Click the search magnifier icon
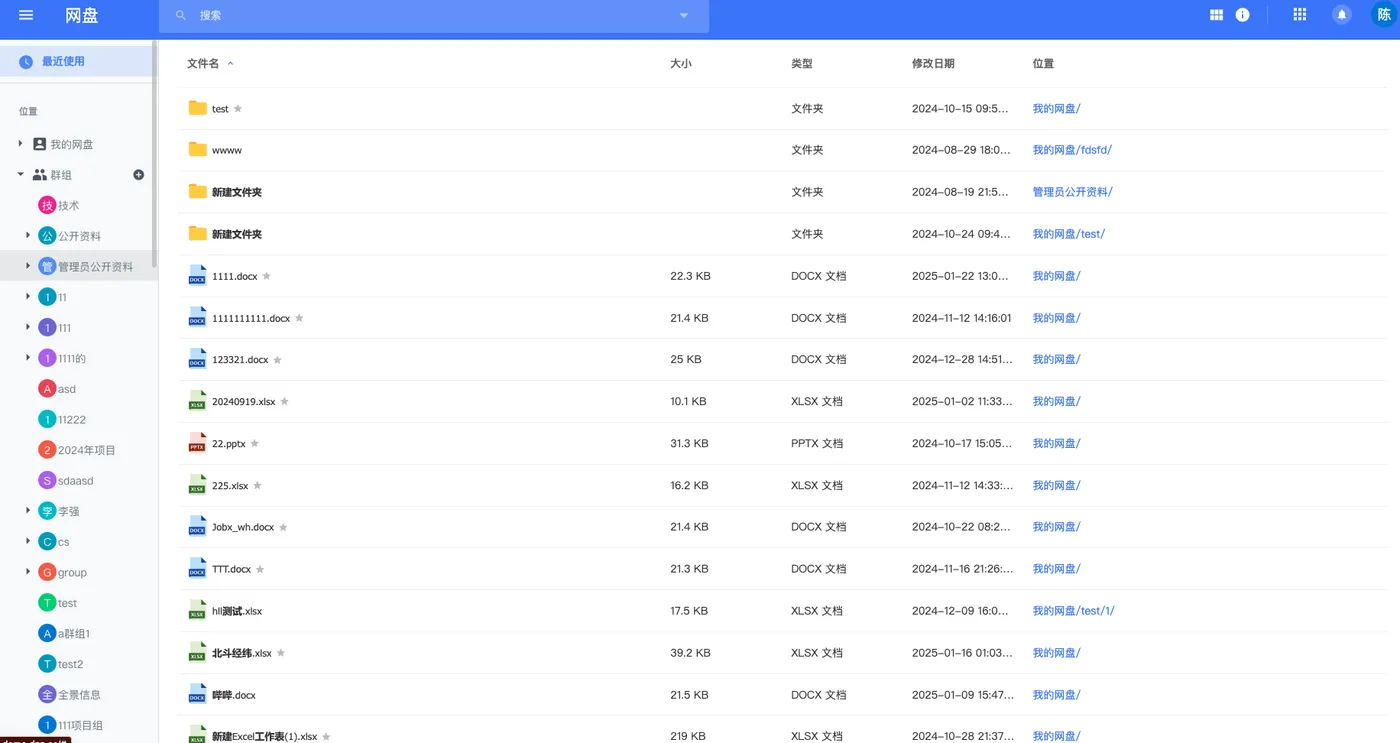 [181, 16]
